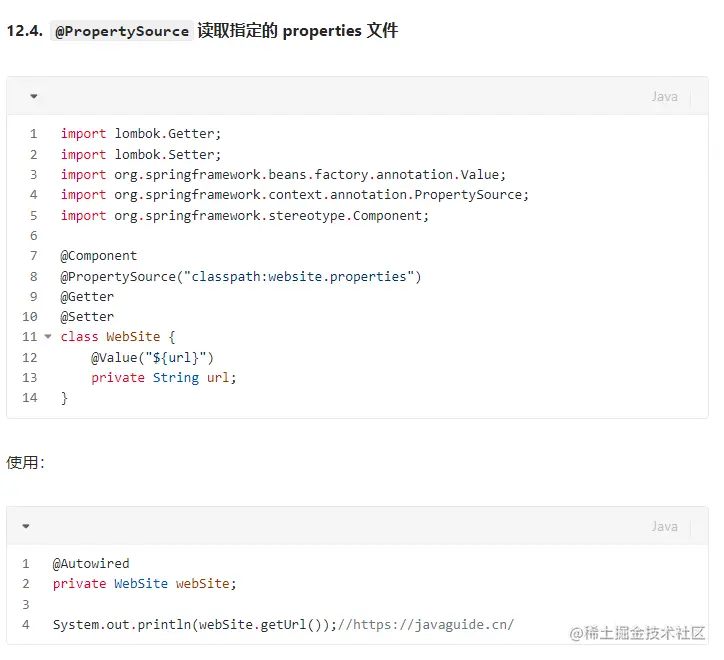The height and width of the screenshot is (660, 724).
Task: Click the @Value("${url}") line
Action: (x=152, y=357)
